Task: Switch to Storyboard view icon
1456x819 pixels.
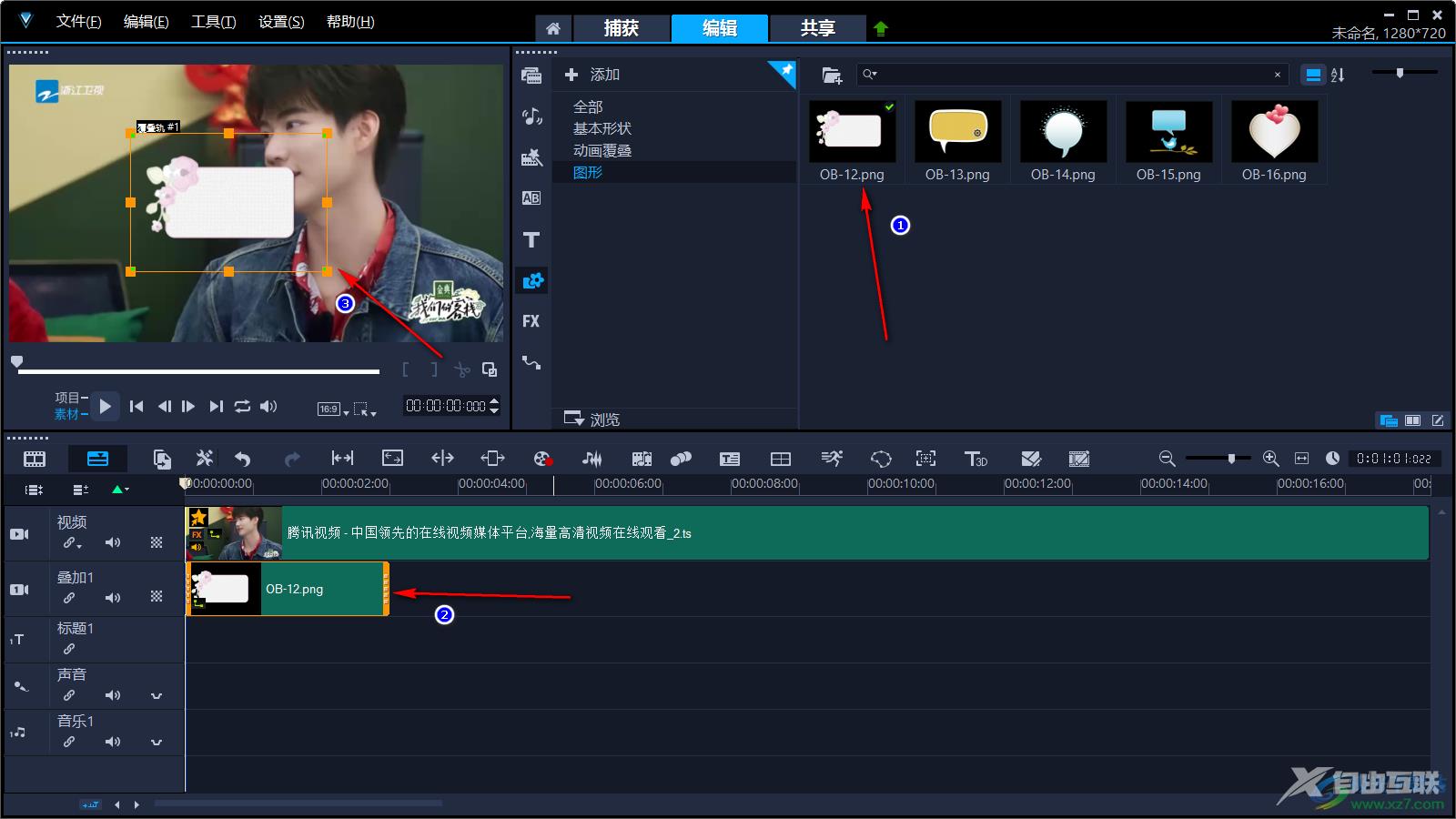Action: (35, 460)
